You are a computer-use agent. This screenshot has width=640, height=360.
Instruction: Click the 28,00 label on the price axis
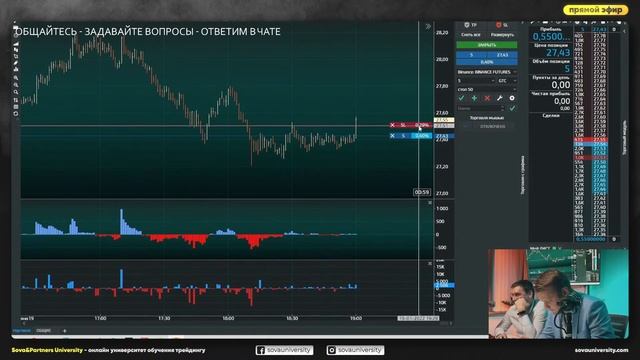pyautogui.click(x=442, y=59)
